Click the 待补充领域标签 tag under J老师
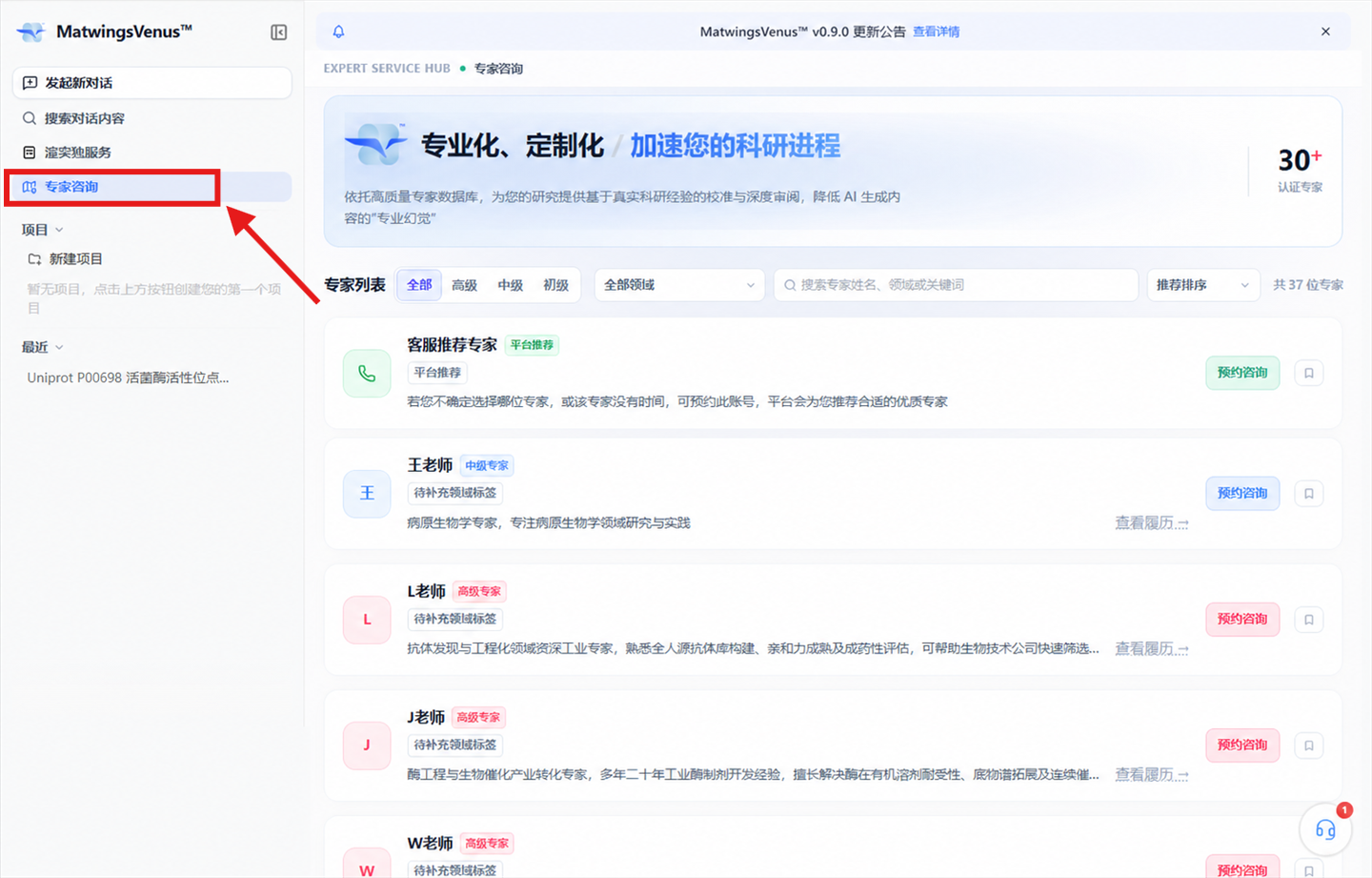The width and height of the screenshot is (1372, 878). click(x=455, y=745)
